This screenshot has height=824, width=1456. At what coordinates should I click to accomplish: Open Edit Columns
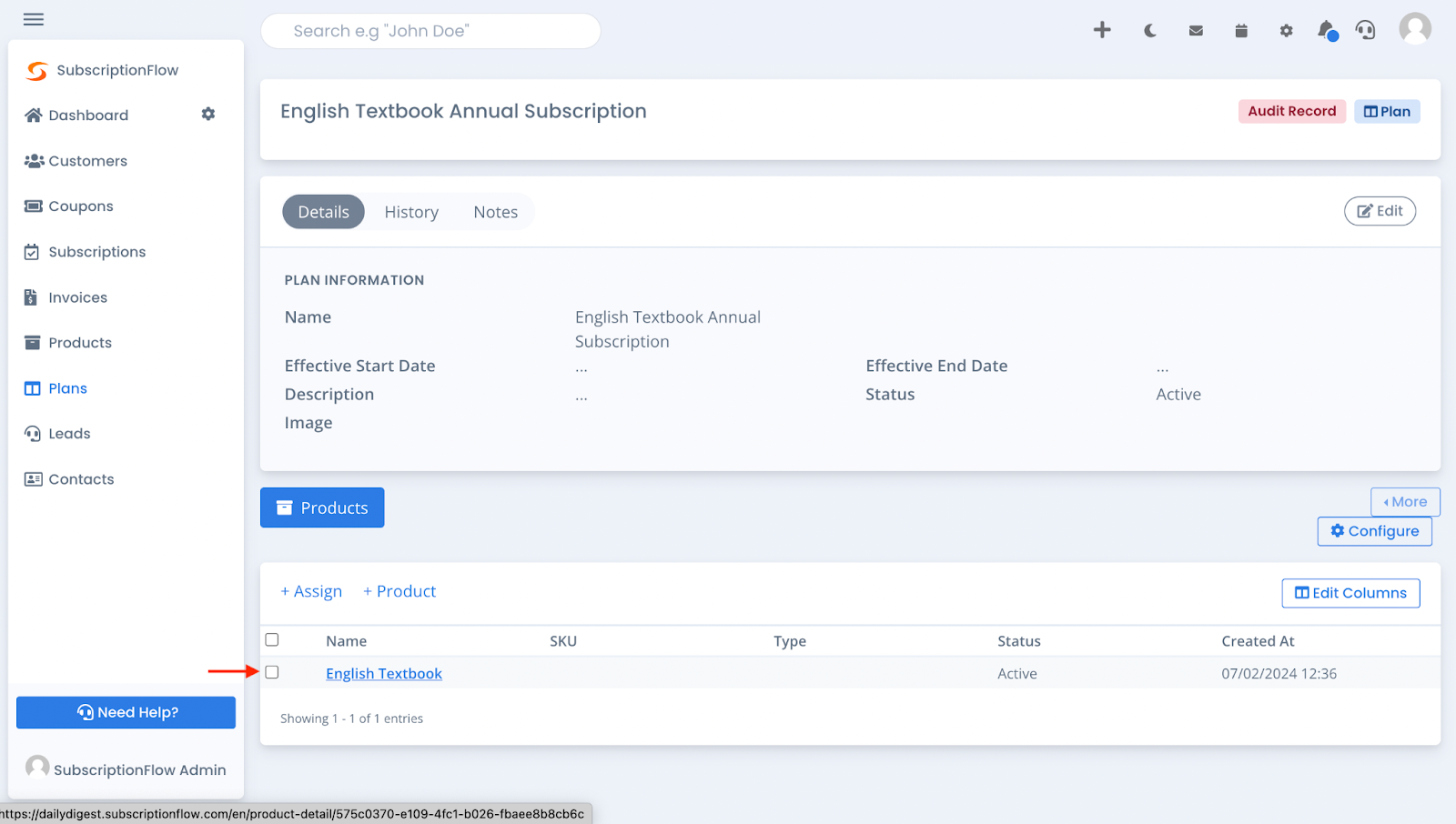click(x=1350, y=593)
